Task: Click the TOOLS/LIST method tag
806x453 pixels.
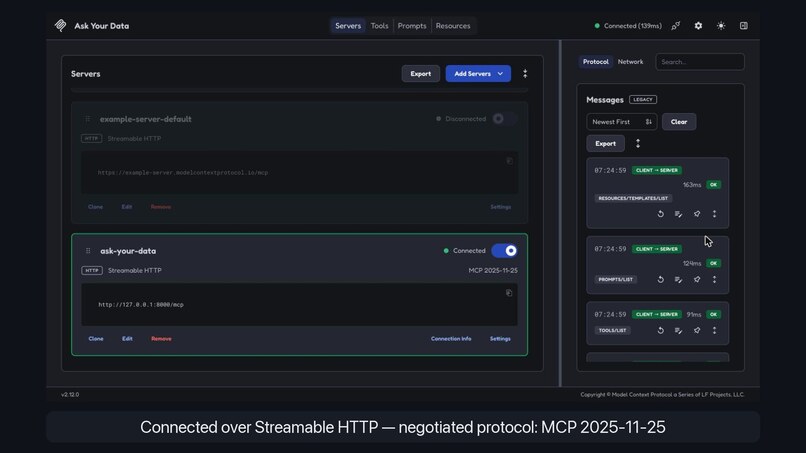Action: tap(612, 330)
